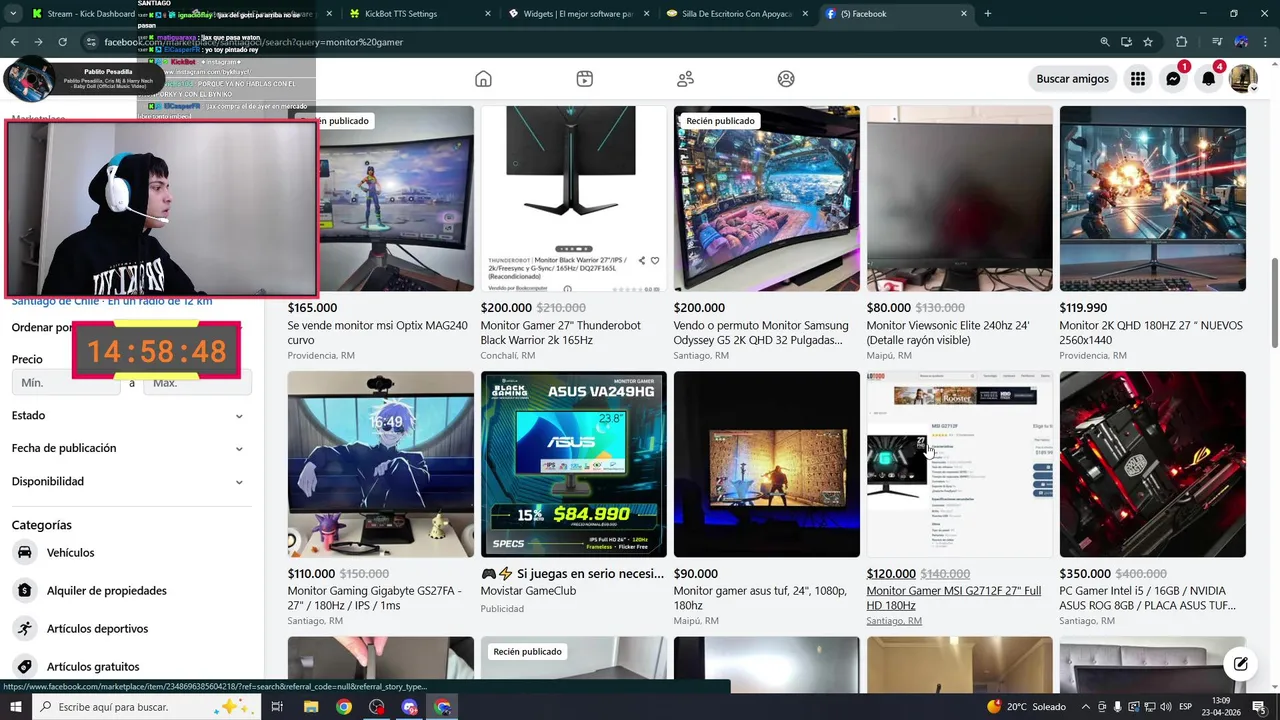Bookmark page with star icon
This screenshot has width=1280, height=720.
coord(1148,42)
